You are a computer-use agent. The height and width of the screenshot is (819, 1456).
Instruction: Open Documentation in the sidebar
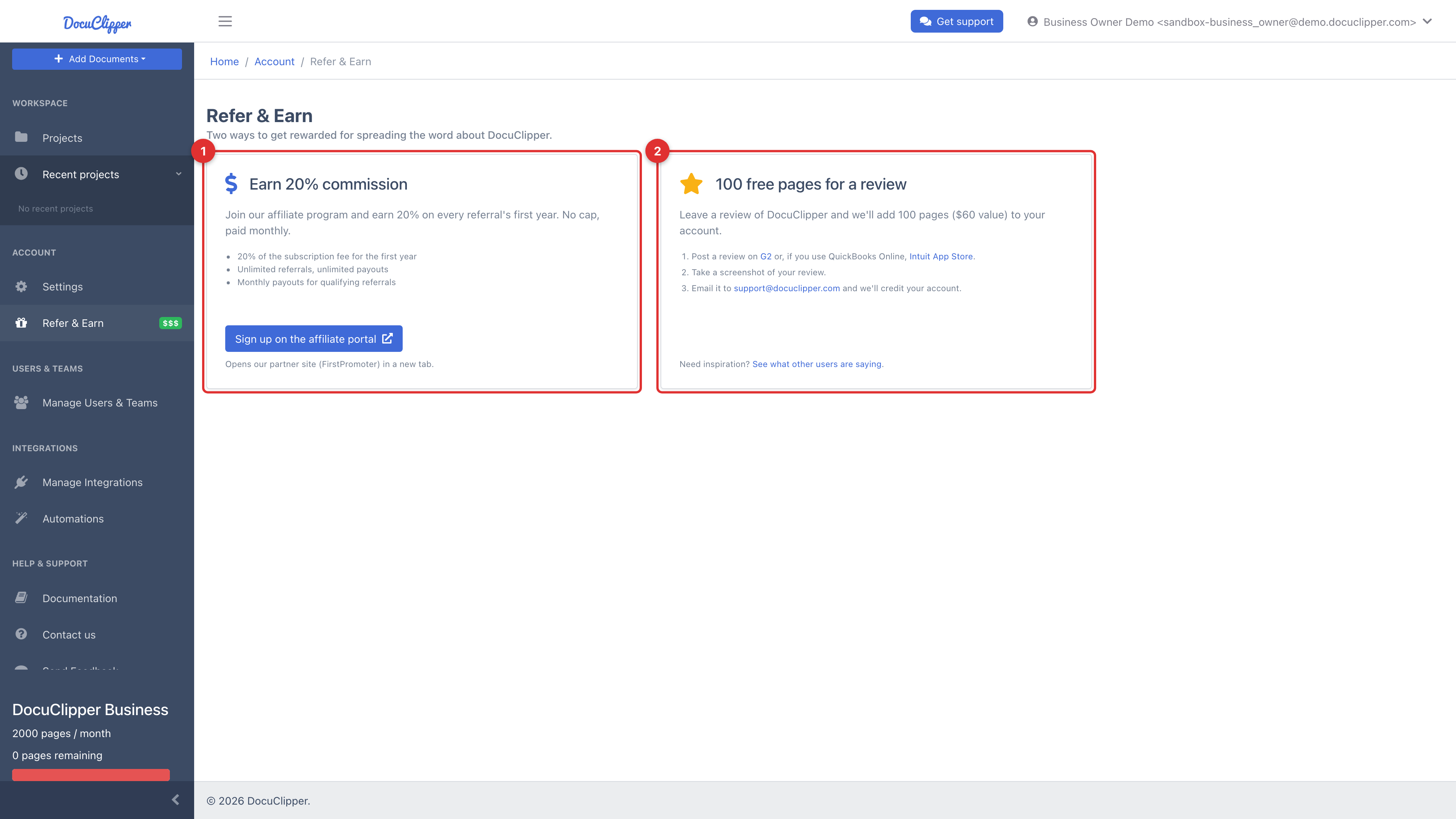click(97, 599)
